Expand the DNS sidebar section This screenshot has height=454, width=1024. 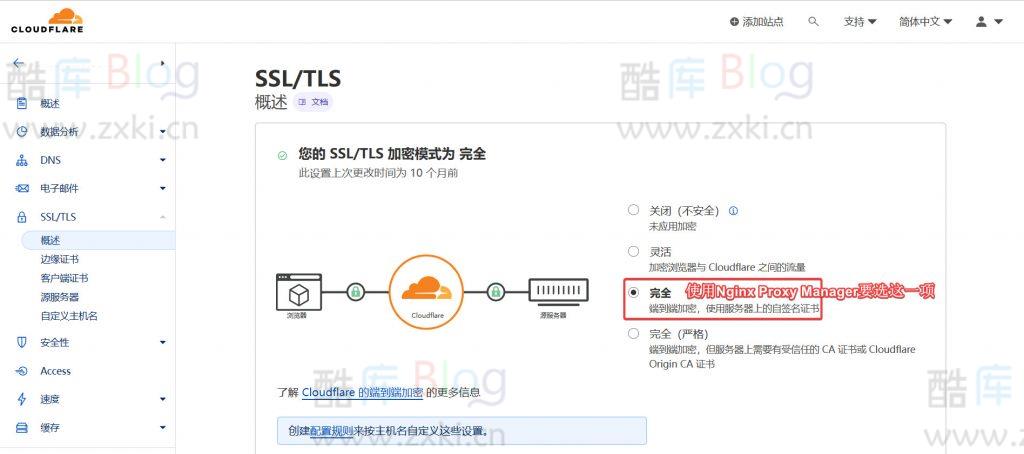tap(163, 160)
